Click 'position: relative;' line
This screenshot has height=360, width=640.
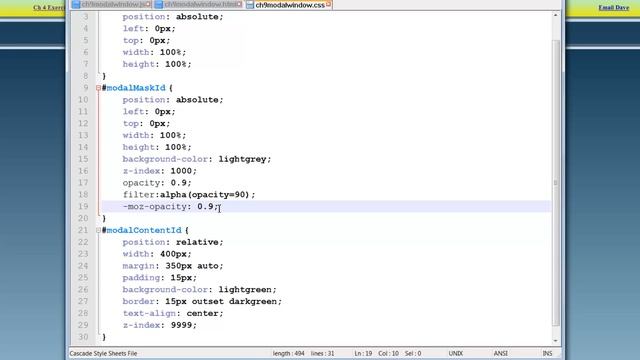point(173,242)
